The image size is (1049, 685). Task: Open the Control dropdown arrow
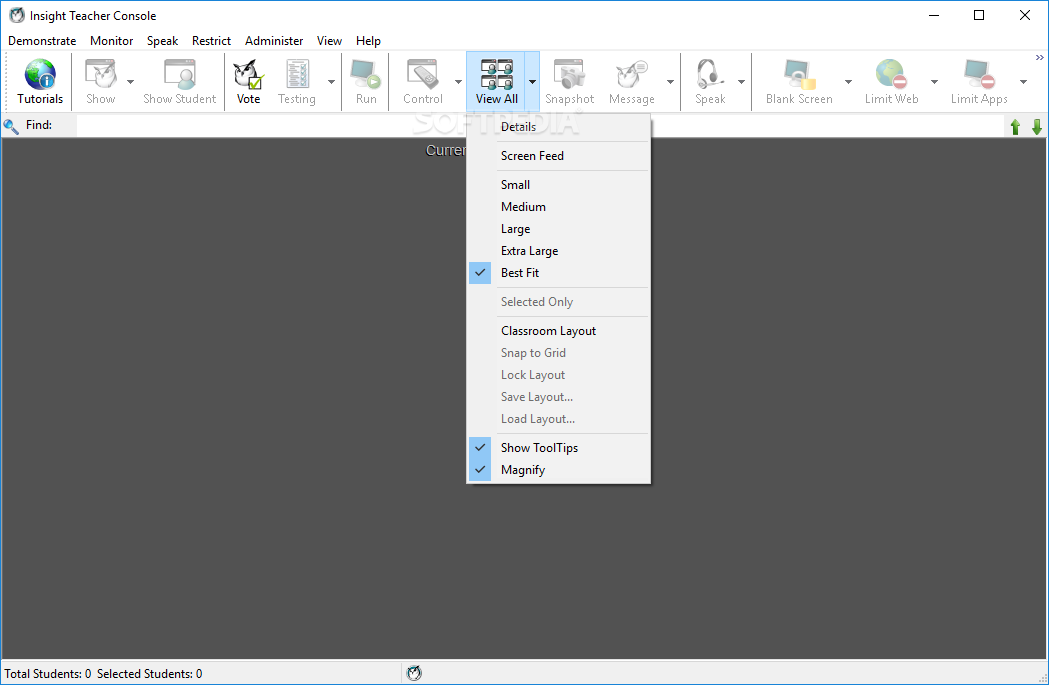click(x=458, y=82)
